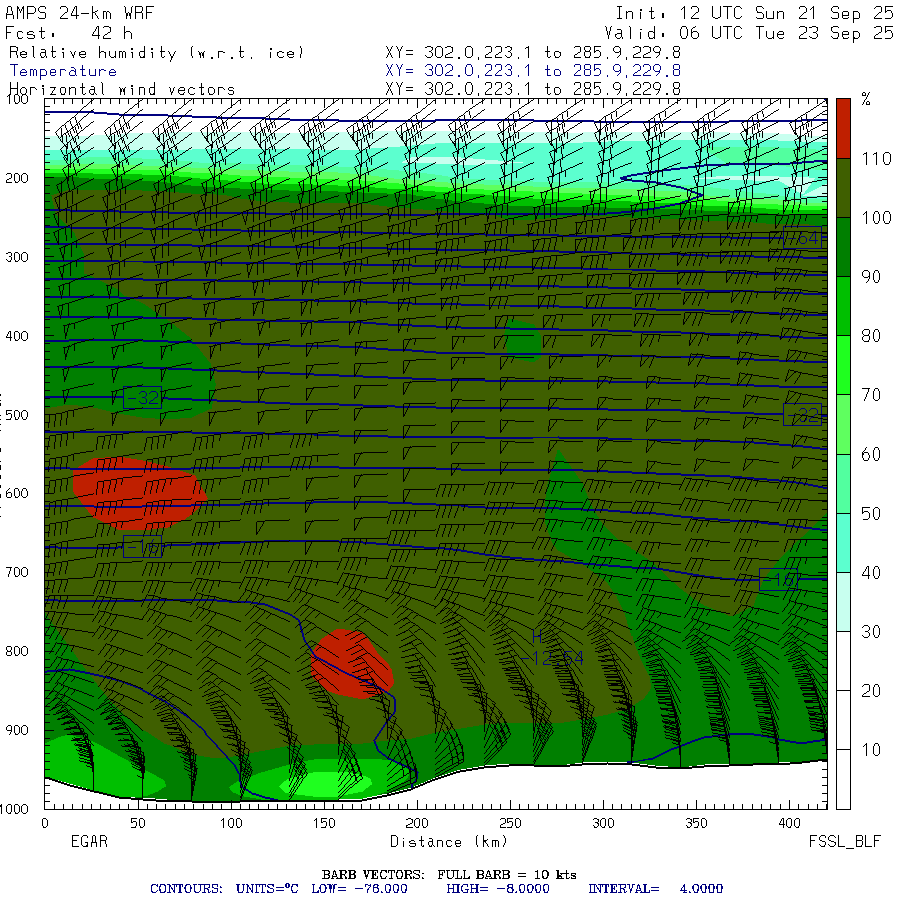900x900 pixels.
Task: Click the 'CONTOURS: UNITS=°C' caption
Action: (224, 889)
